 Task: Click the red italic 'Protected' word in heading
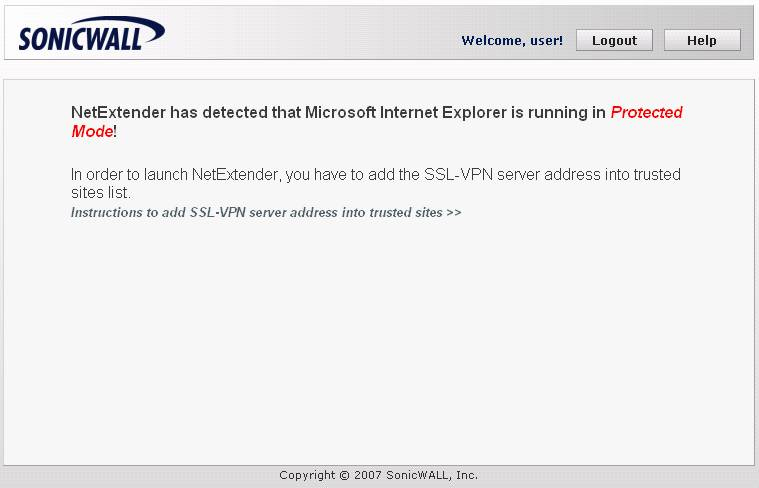[x=646, y=112]
